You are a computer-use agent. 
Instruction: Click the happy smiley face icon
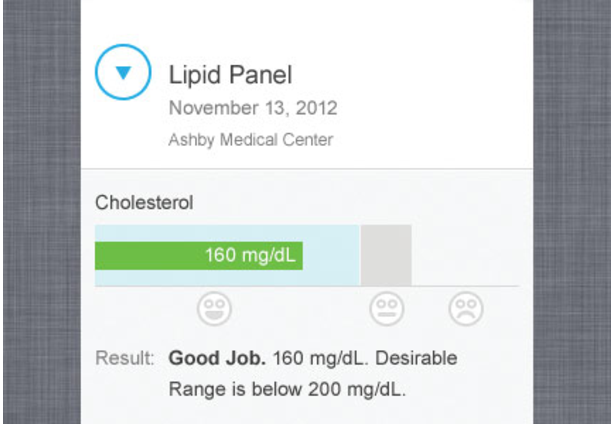coord(214,309)
